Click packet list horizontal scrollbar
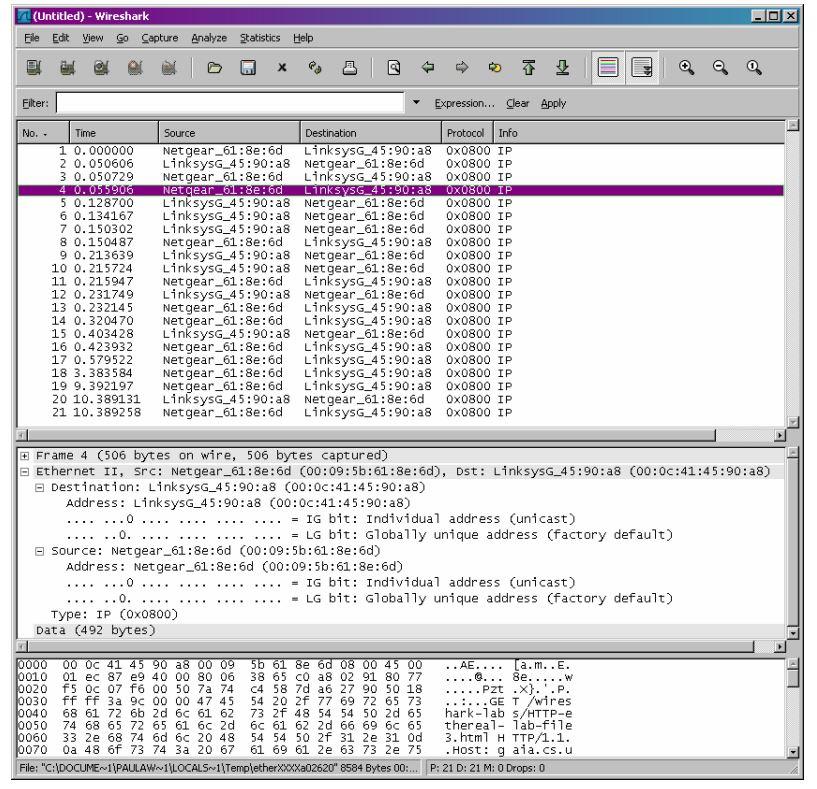The image size is (817, 789). coord(372,436)
